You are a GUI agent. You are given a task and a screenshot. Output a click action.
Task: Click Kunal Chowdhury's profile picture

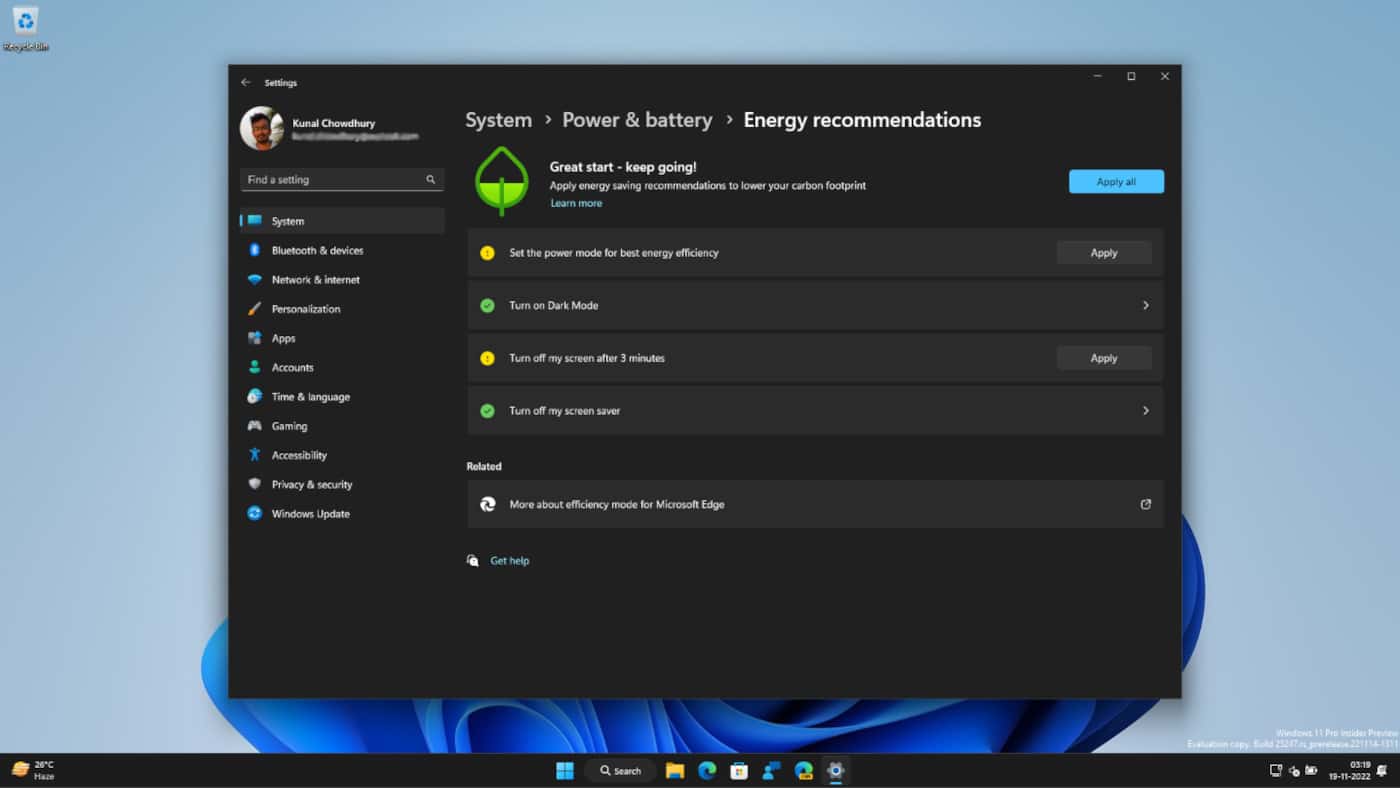tap(262, 128)
